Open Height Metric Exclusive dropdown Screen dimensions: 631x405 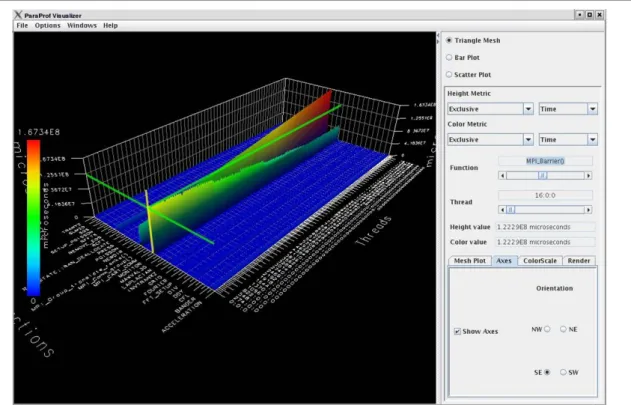(x=490, y=109)
